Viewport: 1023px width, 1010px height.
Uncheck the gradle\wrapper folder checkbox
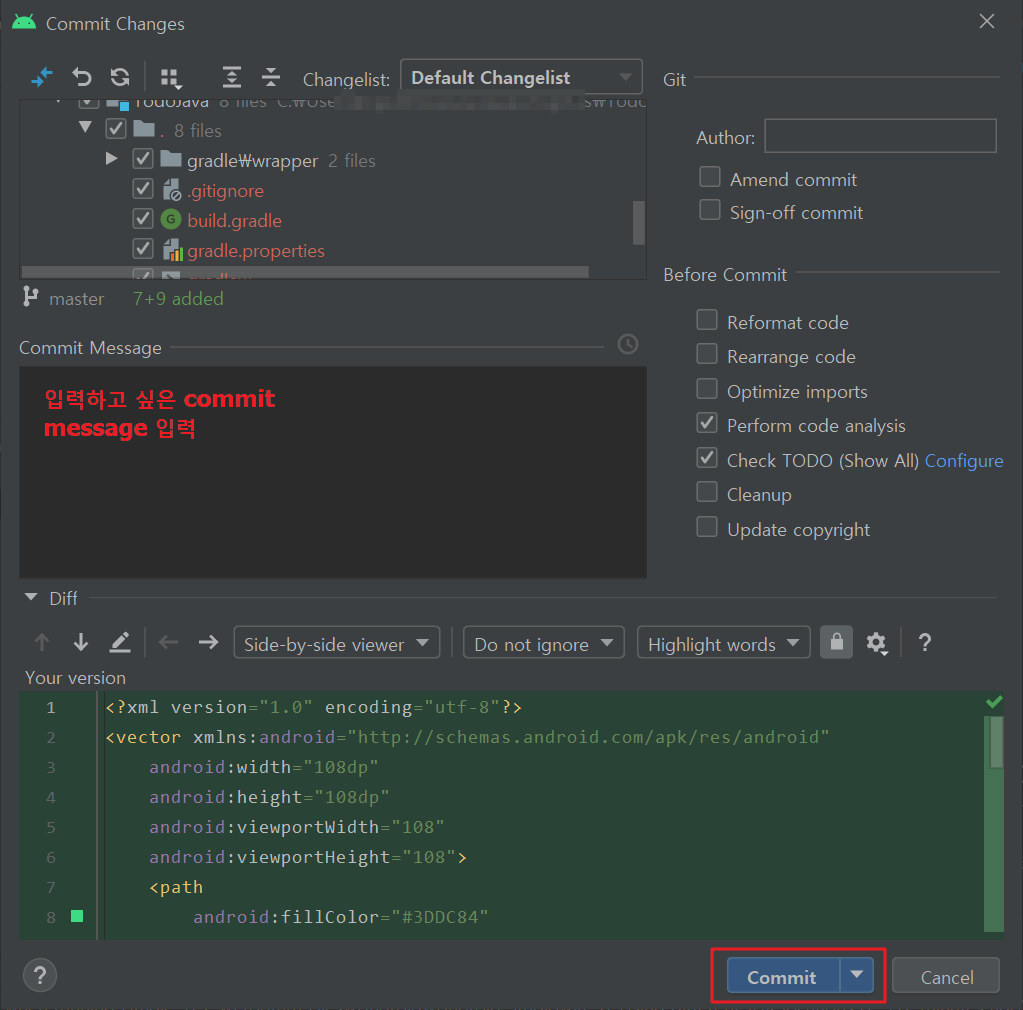coord(143,159)
